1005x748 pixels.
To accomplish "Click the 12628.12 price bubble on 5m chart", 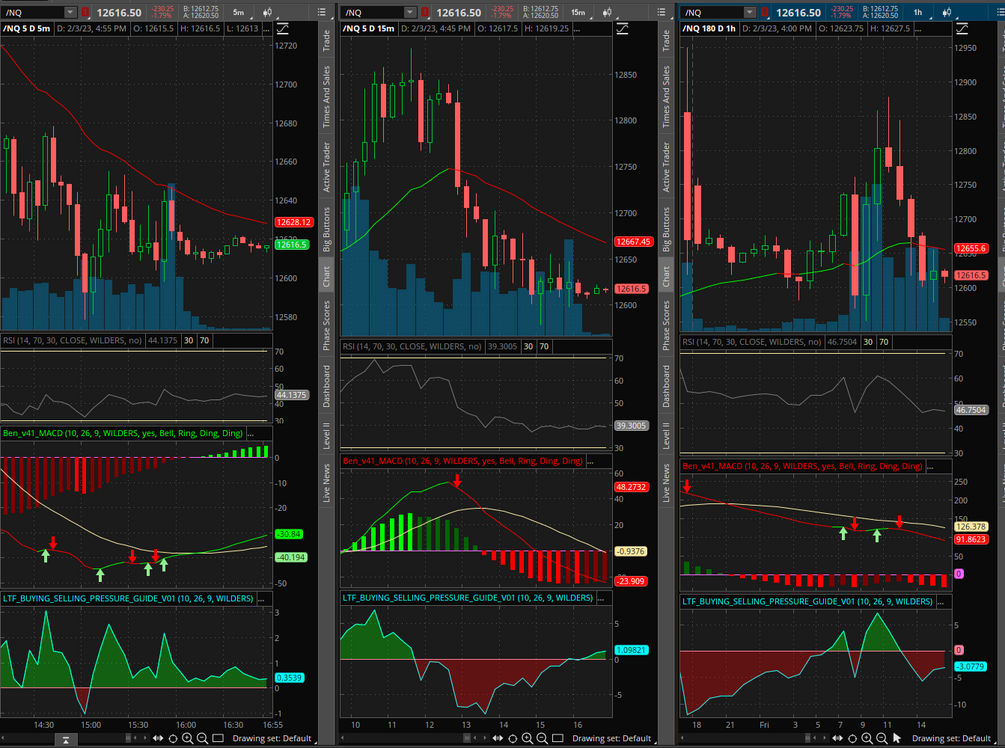I will [x=294, y=222].
